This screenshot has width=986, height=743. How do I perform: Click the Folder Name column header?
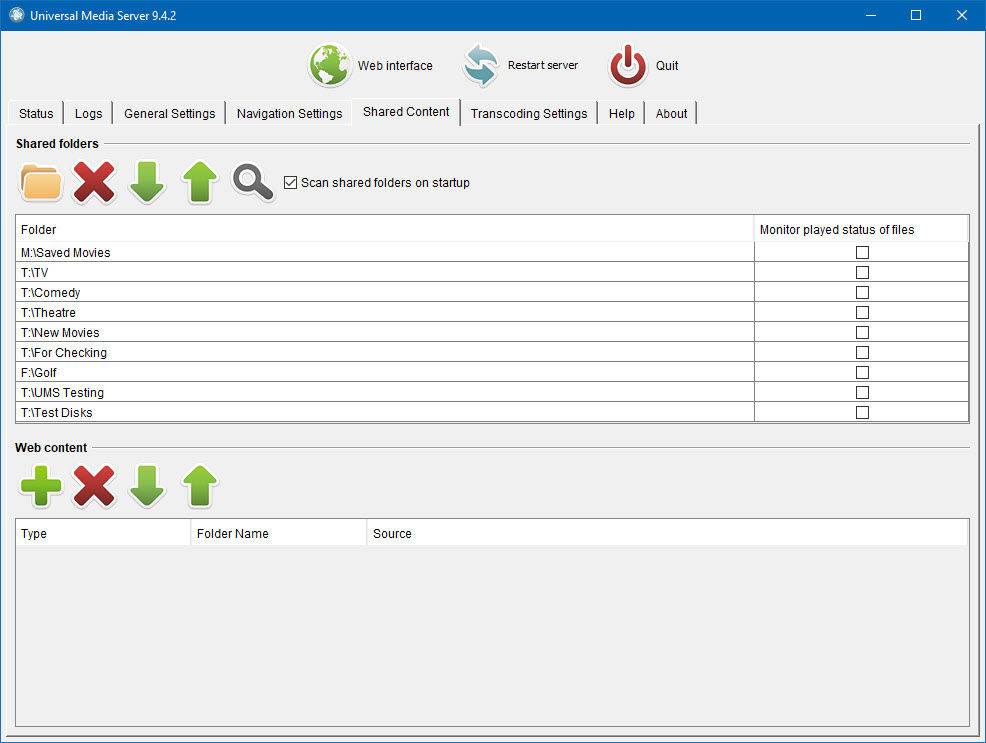[279, 533]
